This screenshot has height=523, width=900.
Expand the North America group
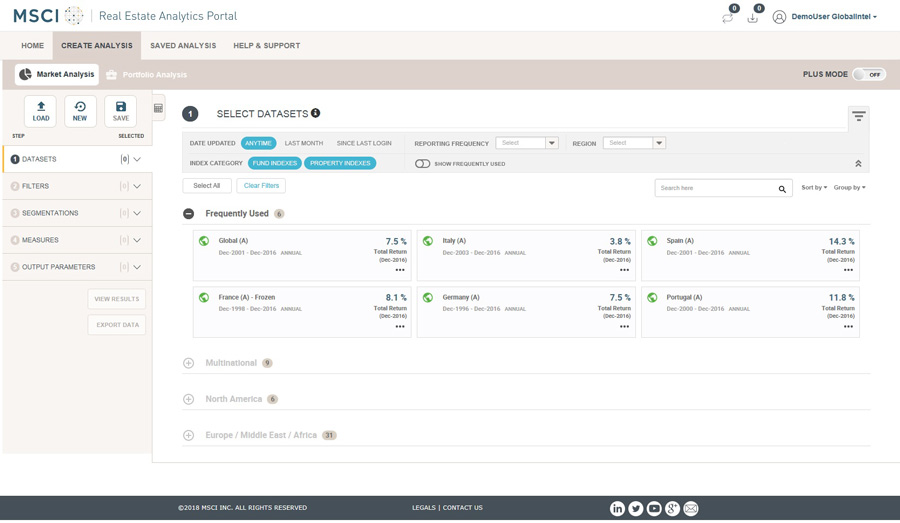pyautogui.click(x=188, y=399)
